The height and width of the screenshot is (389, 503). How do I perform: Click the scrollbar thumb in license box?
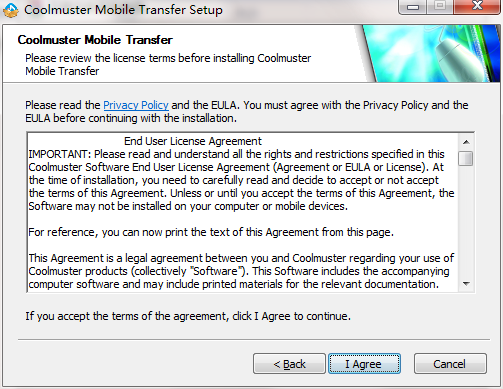click(x=466, y=158)
